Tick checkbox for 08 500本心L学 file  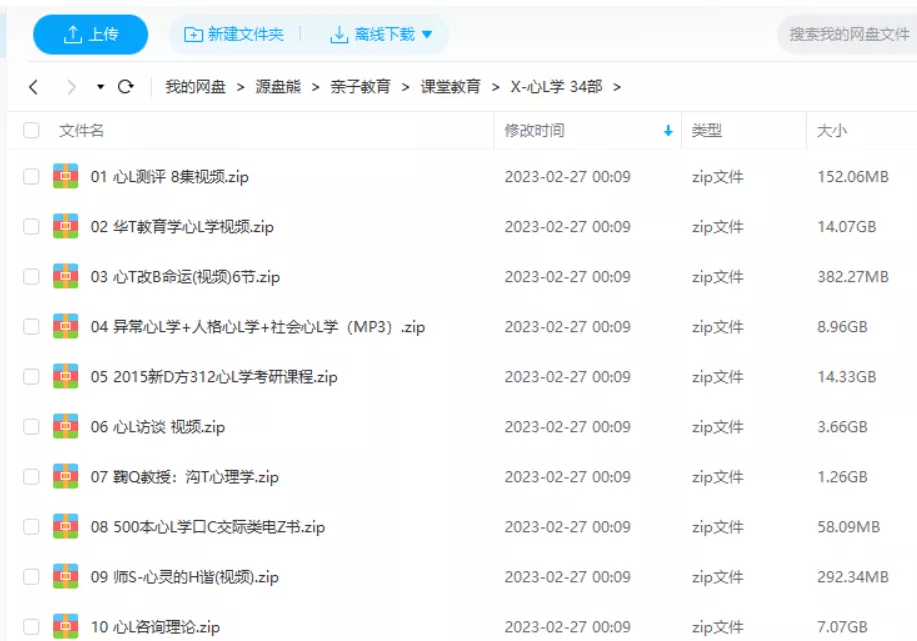pos(31,527)
